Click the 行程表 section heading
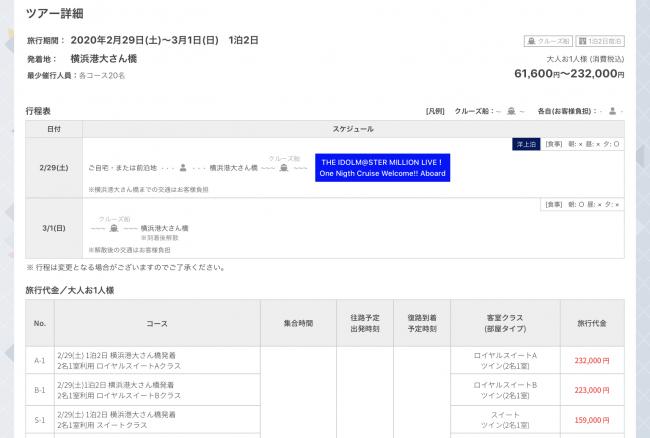 (x=38, y=111)
